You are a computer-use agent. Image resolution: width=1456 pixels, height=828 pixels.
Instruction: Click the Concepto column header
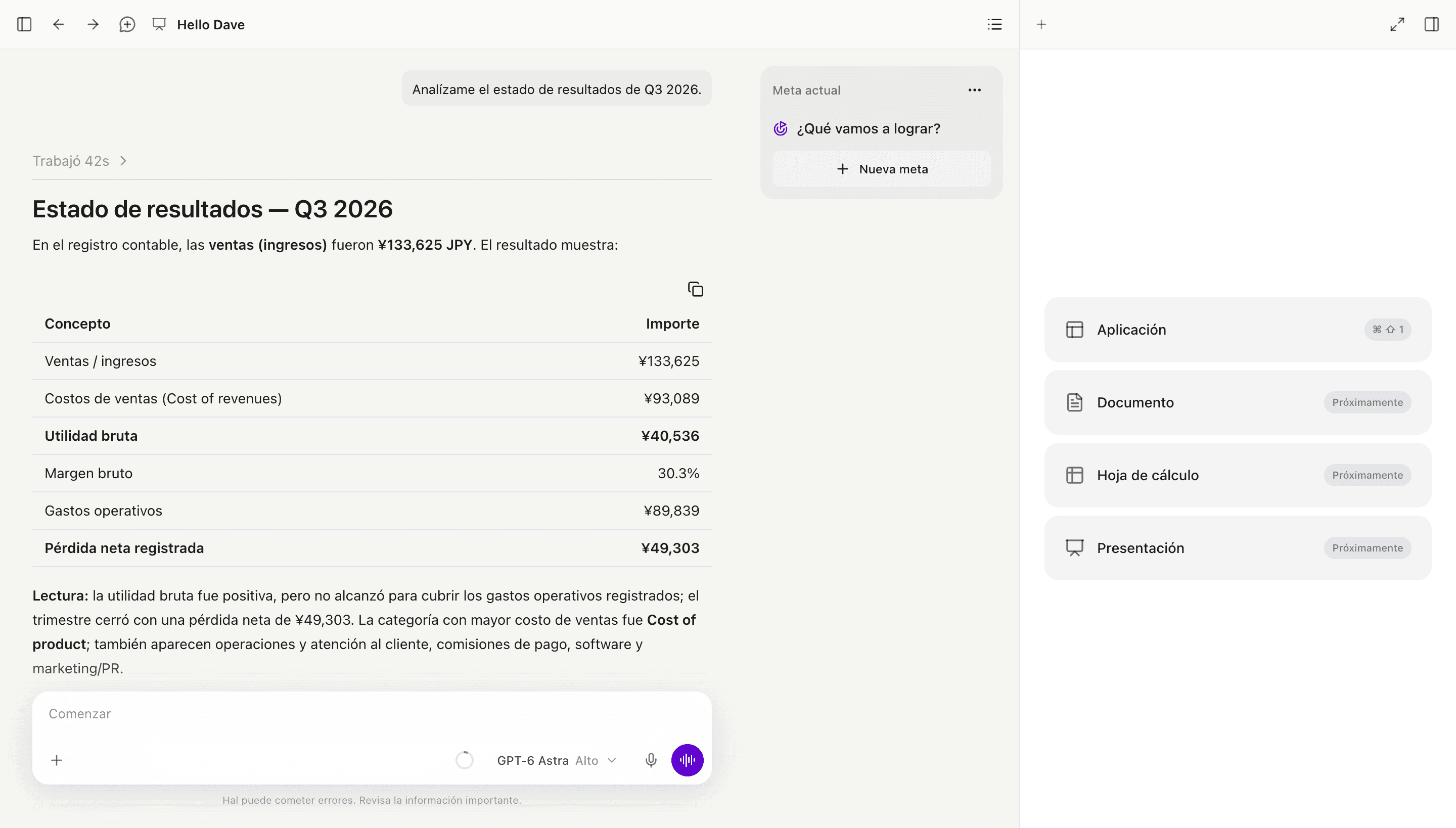pyautogui.click(x=77, y=324)
